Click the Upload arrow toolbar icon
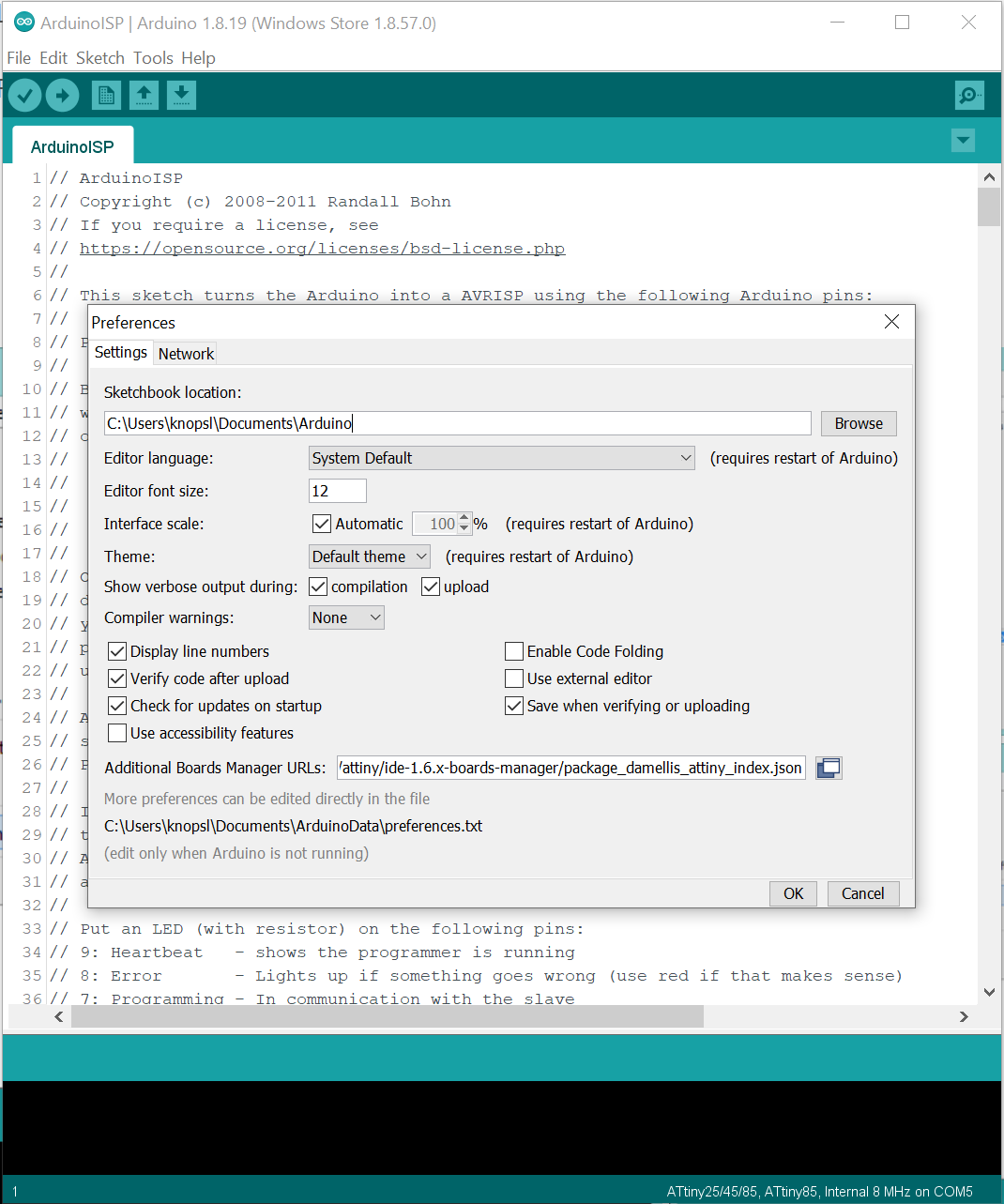The width and height of the screenshot is (1004, 1204). tap(63, 95)
